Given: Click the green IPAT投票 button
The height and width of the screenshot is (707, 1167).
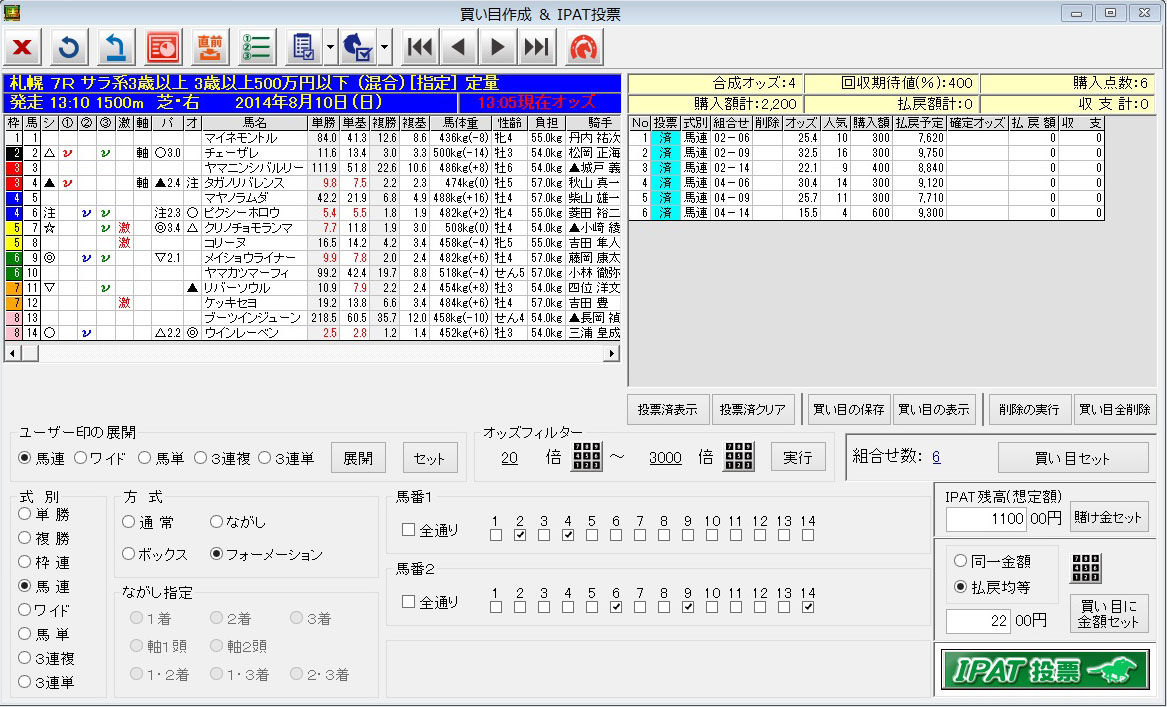Looking at the screenshot, I should click(x=1045, y=670).
